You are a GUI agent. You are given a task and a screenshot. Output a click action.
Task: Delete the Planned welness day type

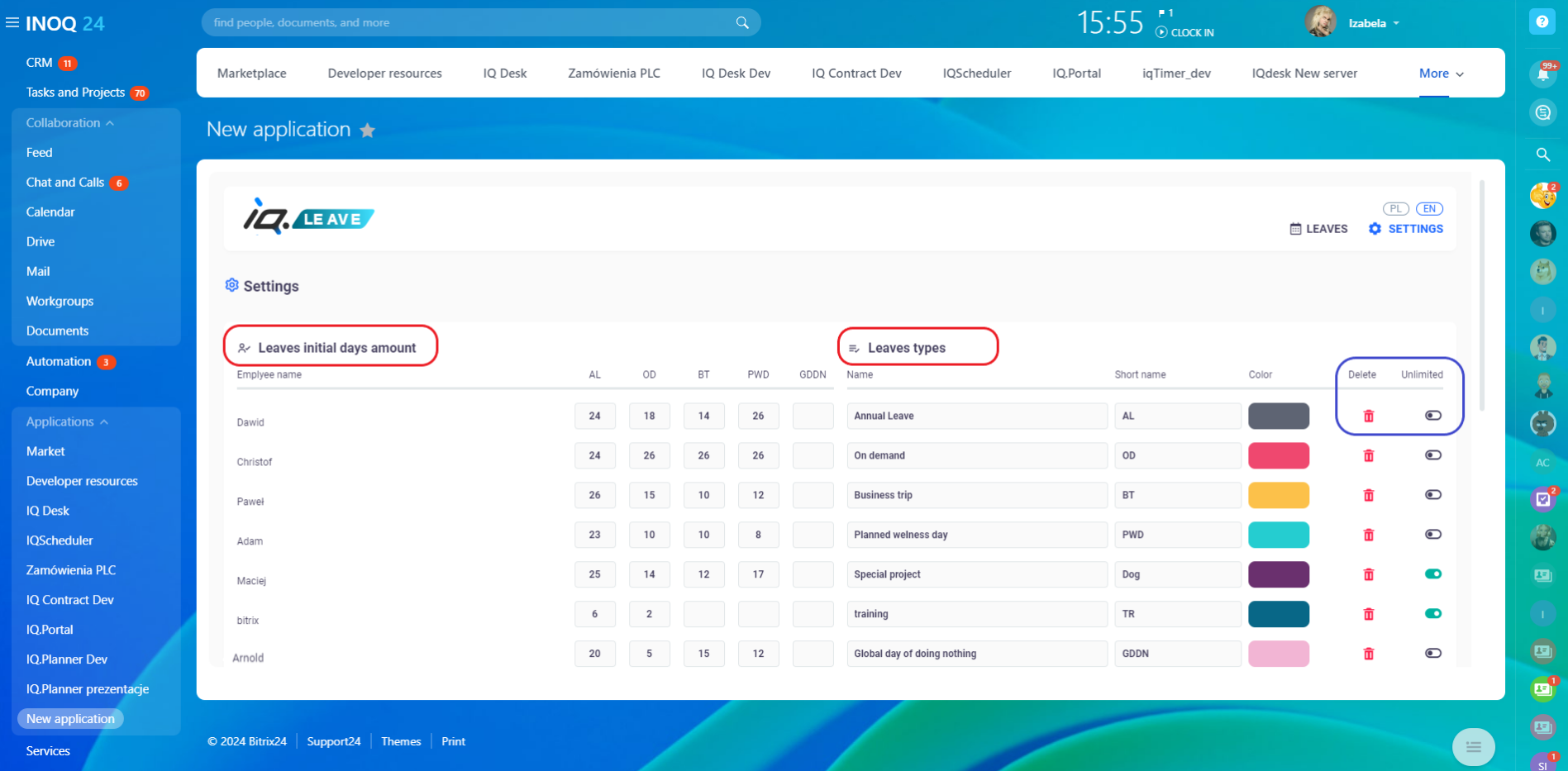click(x=1369, y=535)
